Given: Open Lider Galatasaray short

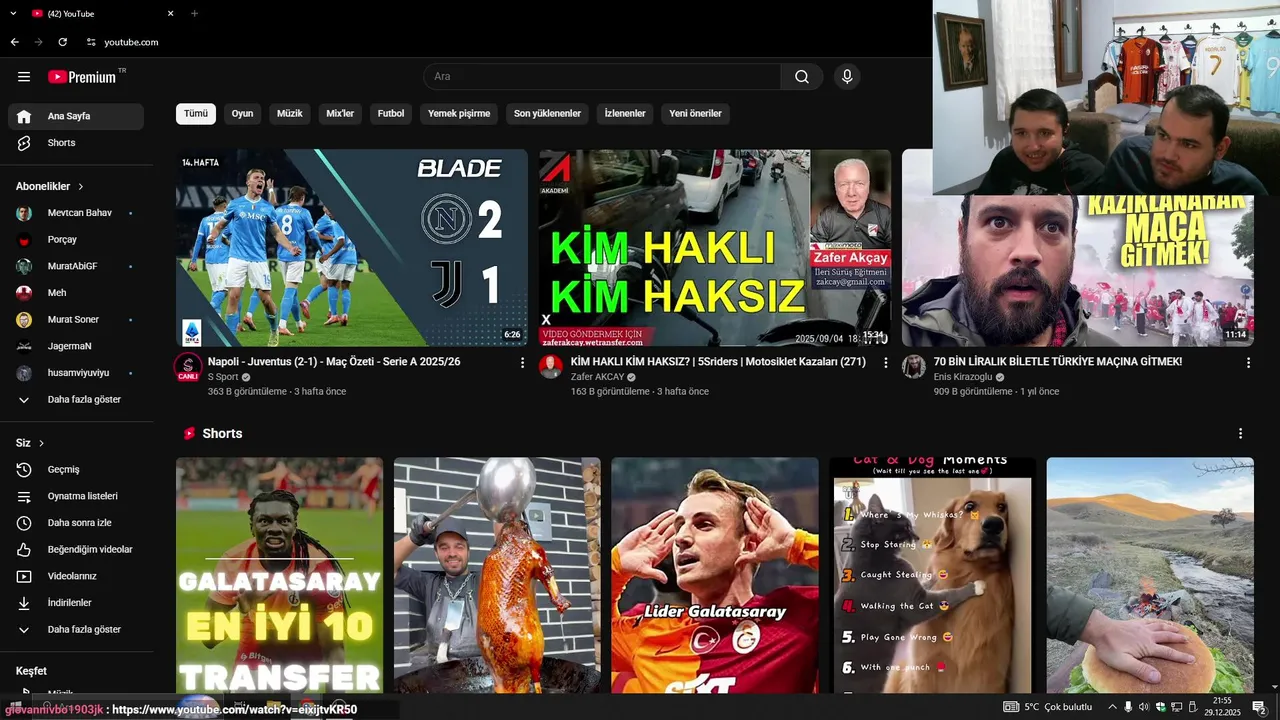Looking at the screenshot, I should point(715,575).
